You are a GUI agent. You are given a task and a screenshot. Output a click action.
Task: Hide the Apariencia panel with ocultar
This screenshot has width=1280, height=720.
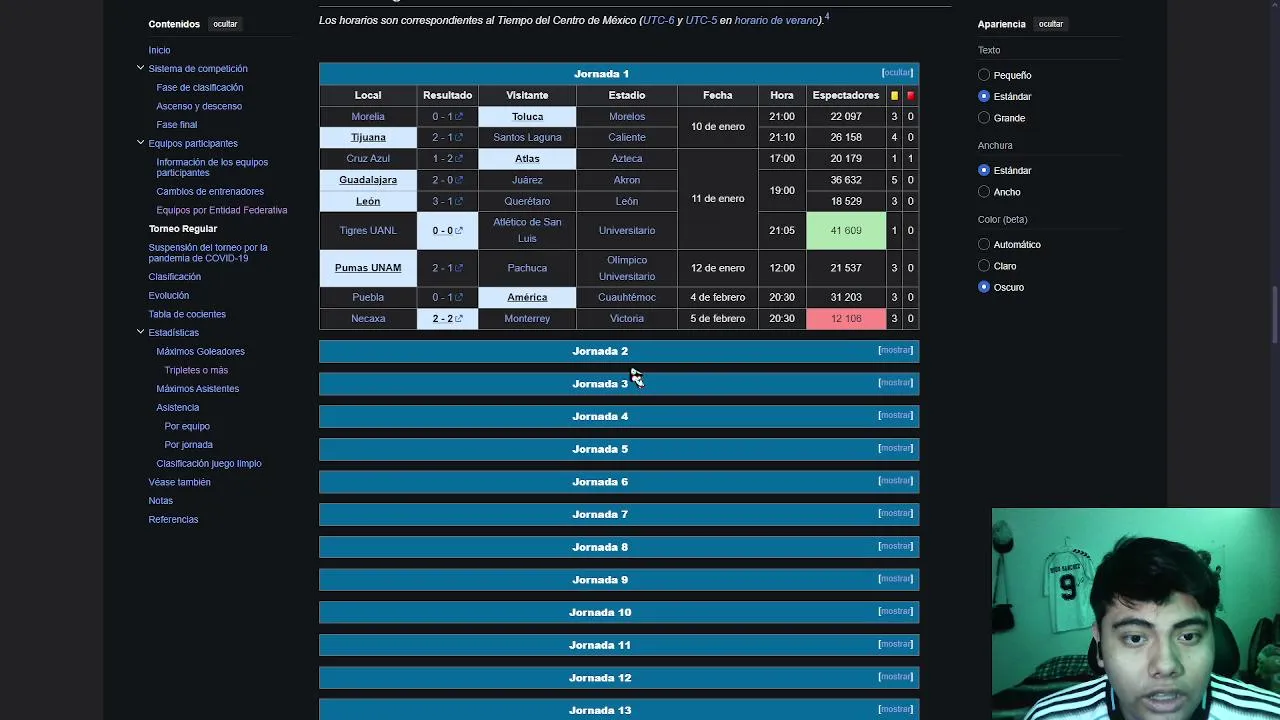point(1050,24)
